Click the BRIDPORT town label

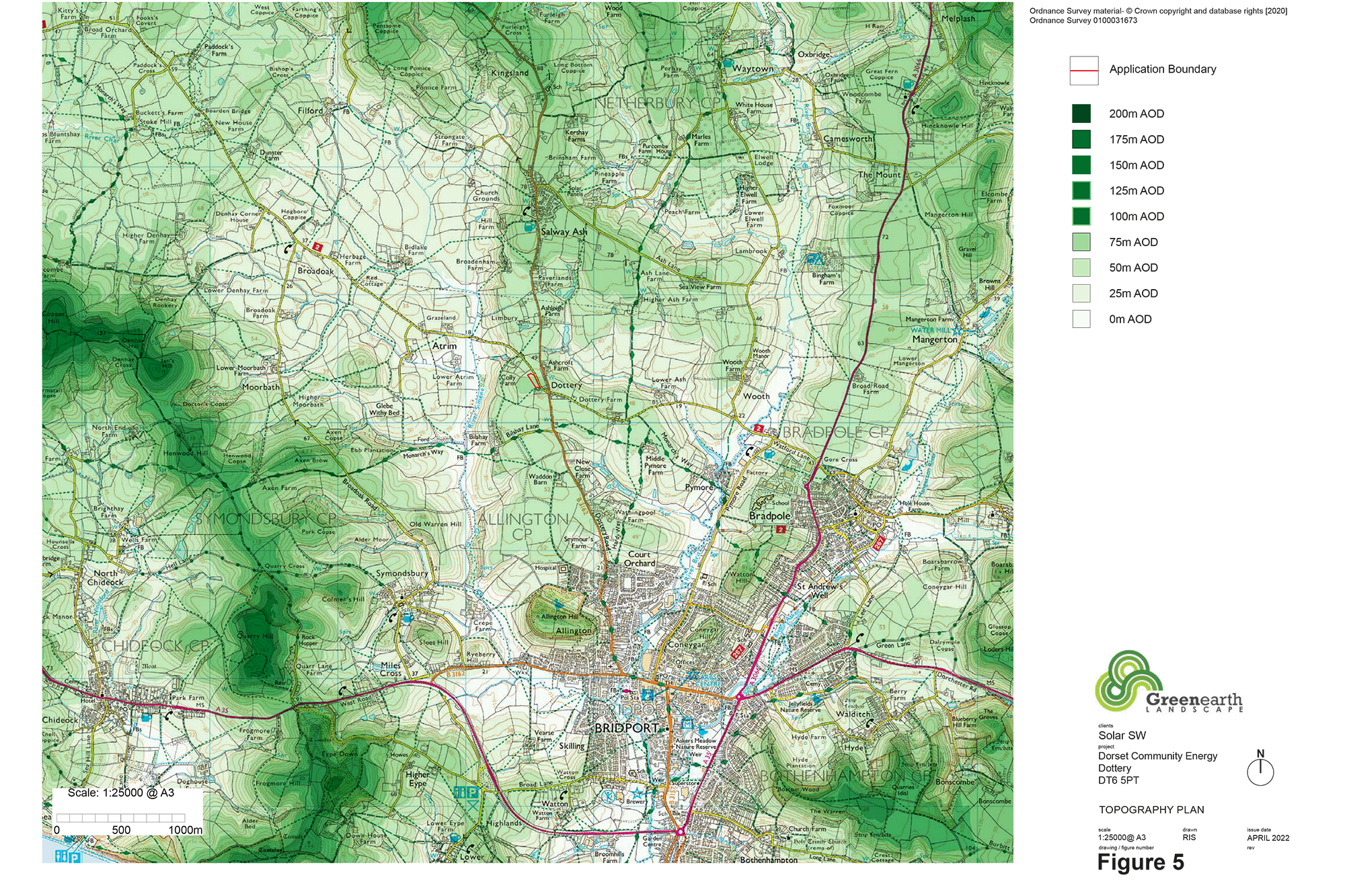[626, 728]
